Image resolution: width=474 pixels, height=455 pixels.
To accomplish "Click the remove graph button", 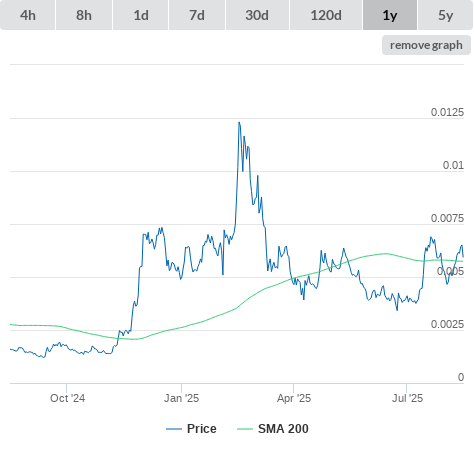I will pos(426,45).
